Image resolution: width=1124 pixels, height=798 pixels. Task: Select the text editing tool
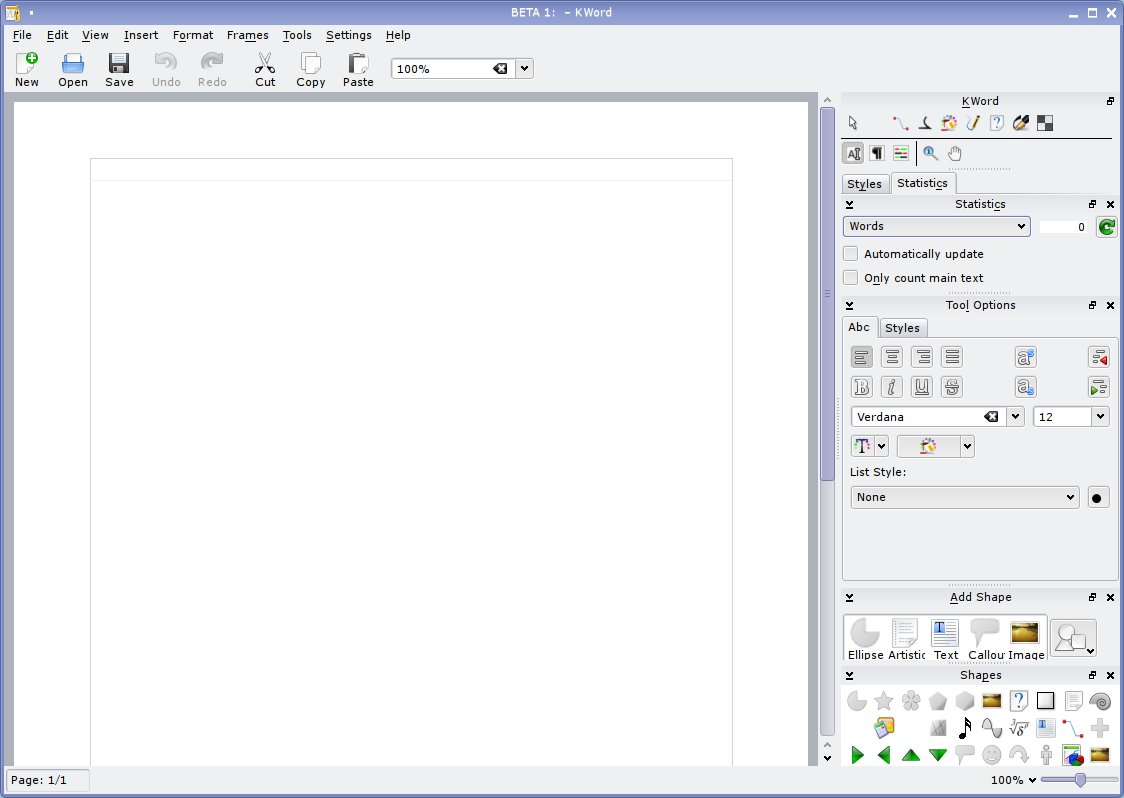pyautogui.click(x=853, y=153)
